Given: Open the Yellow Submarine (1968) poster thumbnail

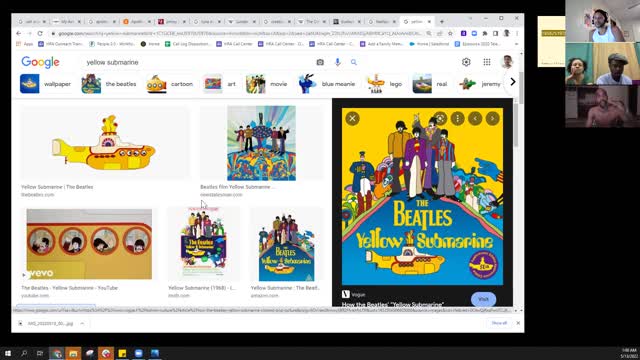Looking at the screenshot, I should 203,243.
